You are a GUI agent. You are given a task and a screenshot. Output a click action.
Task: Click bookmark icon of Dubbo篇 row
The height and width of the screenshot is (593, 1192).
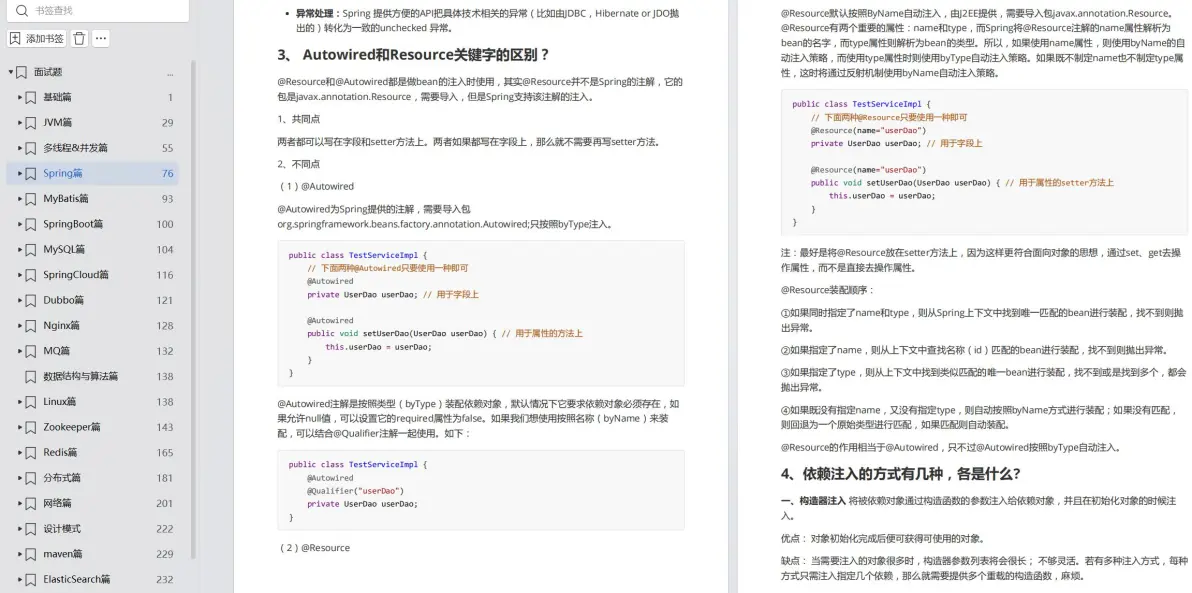[x=30, y=300]
